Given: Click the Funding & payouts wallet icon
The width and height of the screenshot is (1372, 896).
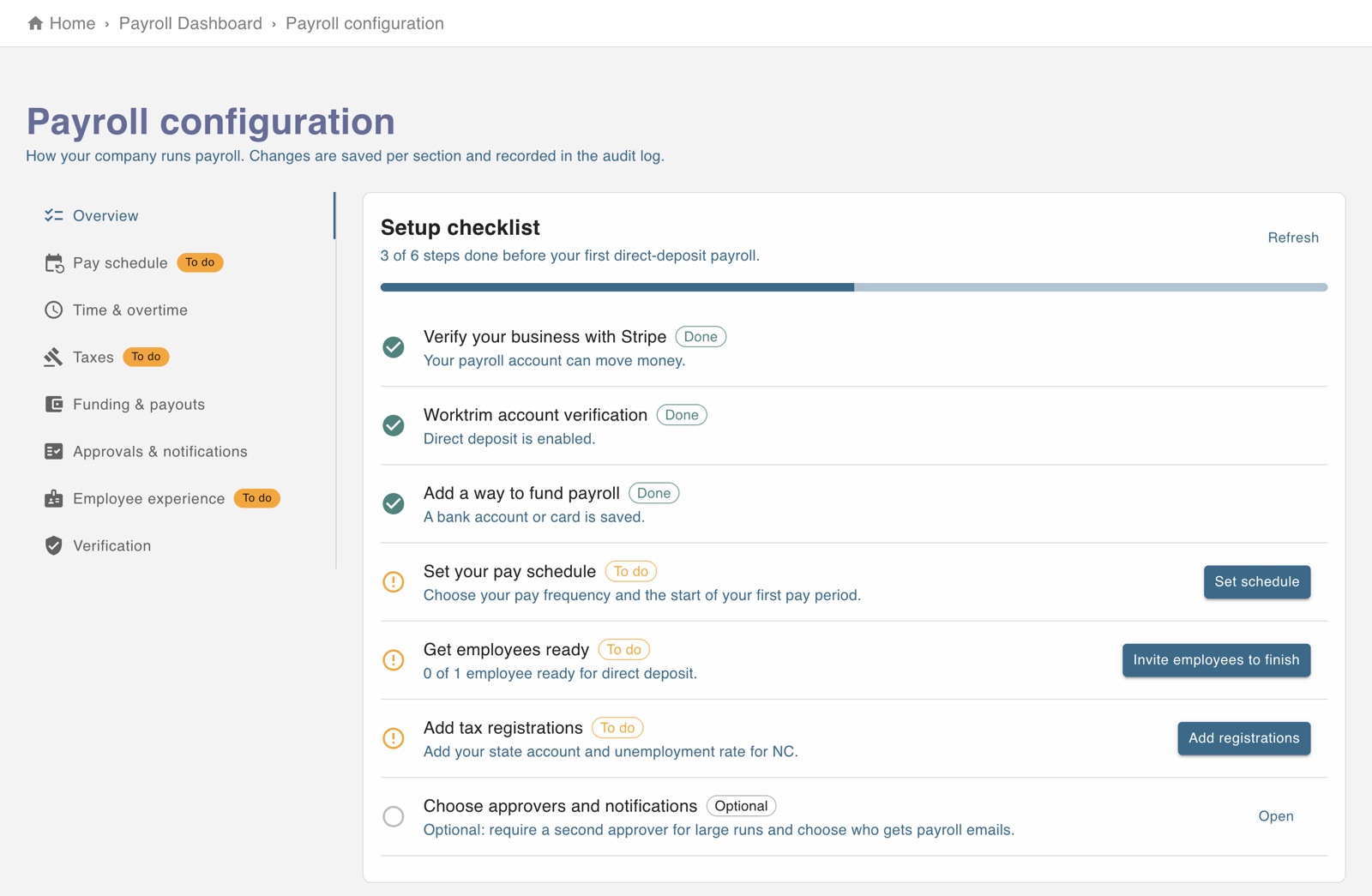Looking at the screenshot, I should tap(54, 404).
